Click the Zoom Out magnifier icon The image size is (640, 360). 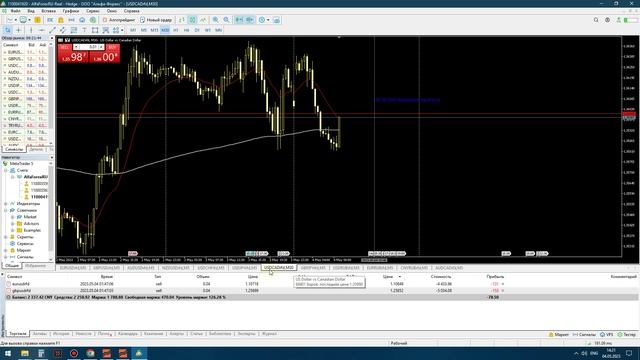pyautogui.click(x=227, y=20)
